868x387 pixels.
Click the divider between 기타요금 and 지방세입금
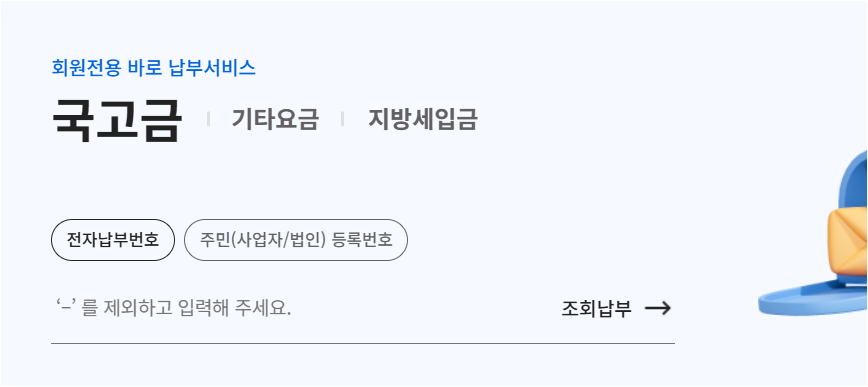pyautogui.click(x=343, y=119)
